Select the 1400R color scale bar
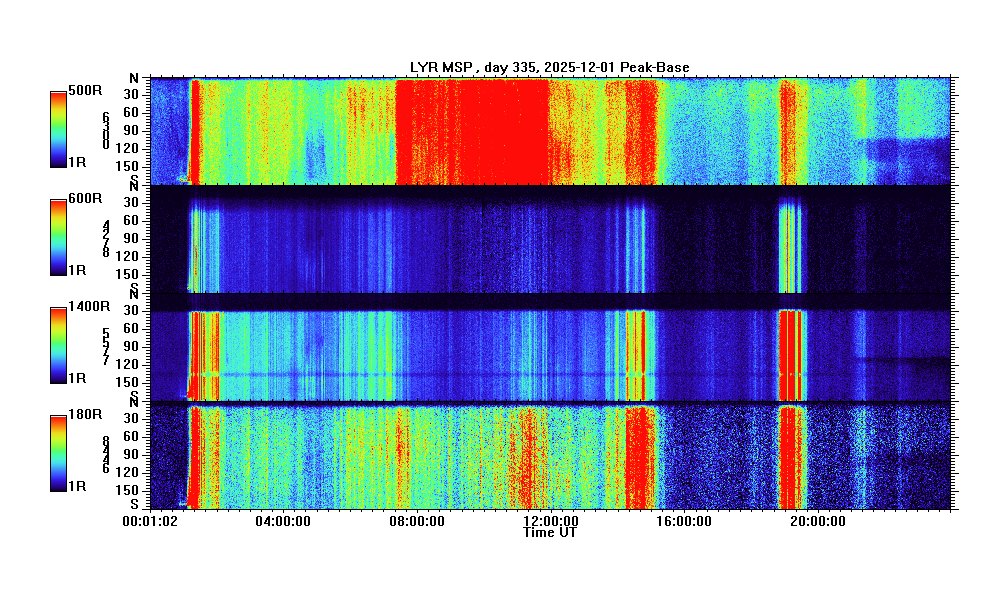 [60, 344]
